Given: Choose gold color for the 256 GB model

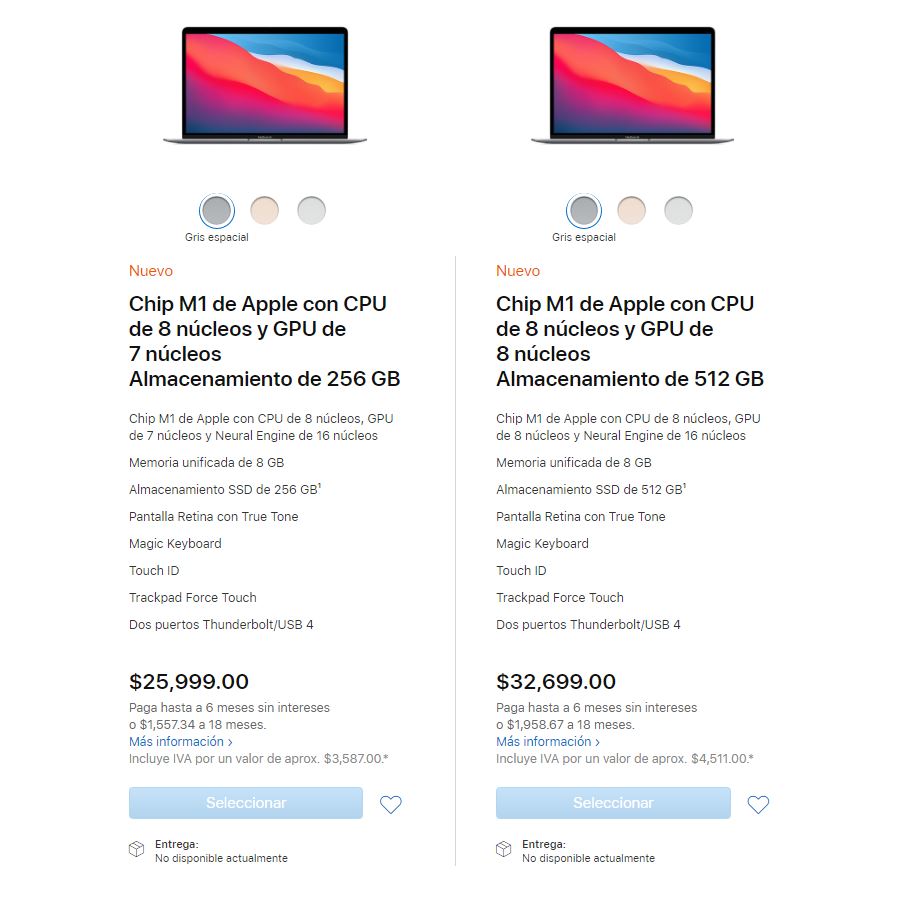Looking at the screenshot, I should 264,210.
